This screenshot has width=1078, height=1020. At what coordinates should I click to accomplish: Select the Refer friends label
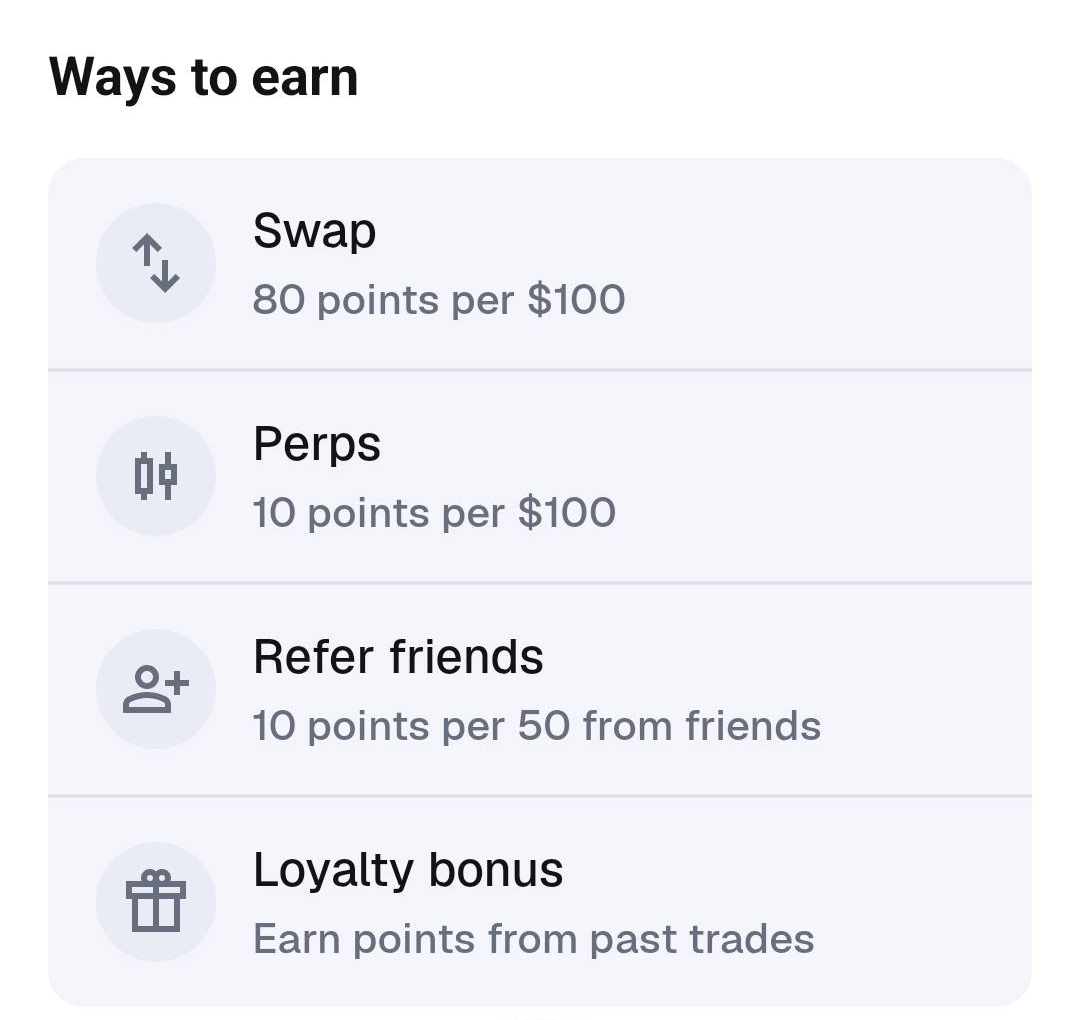pyautogui.click(x=399, y=657)
